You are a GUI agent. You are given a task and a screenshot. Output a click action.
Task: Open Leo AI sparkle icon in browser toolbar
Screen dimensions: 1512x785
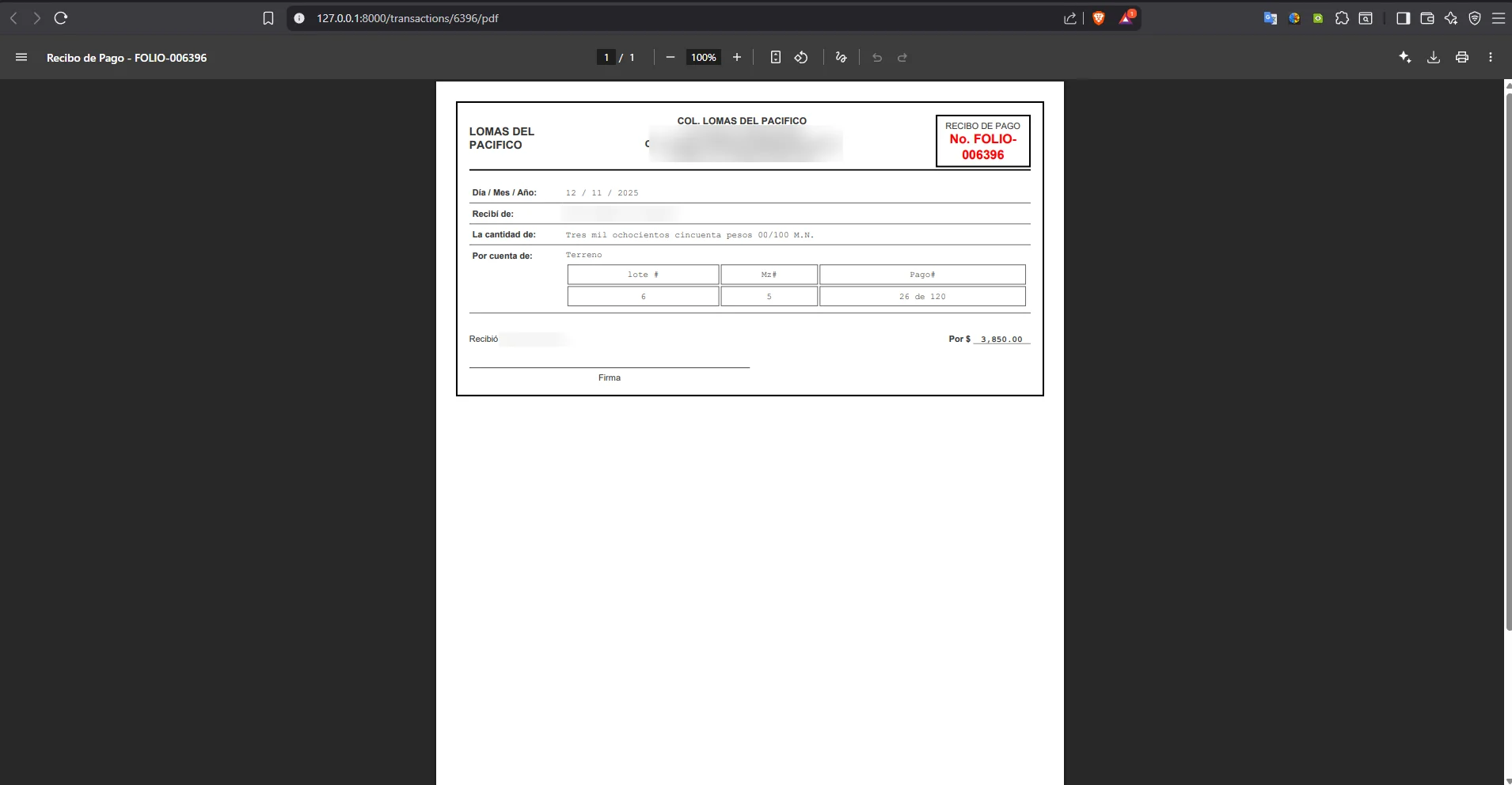pos(1451,18)
